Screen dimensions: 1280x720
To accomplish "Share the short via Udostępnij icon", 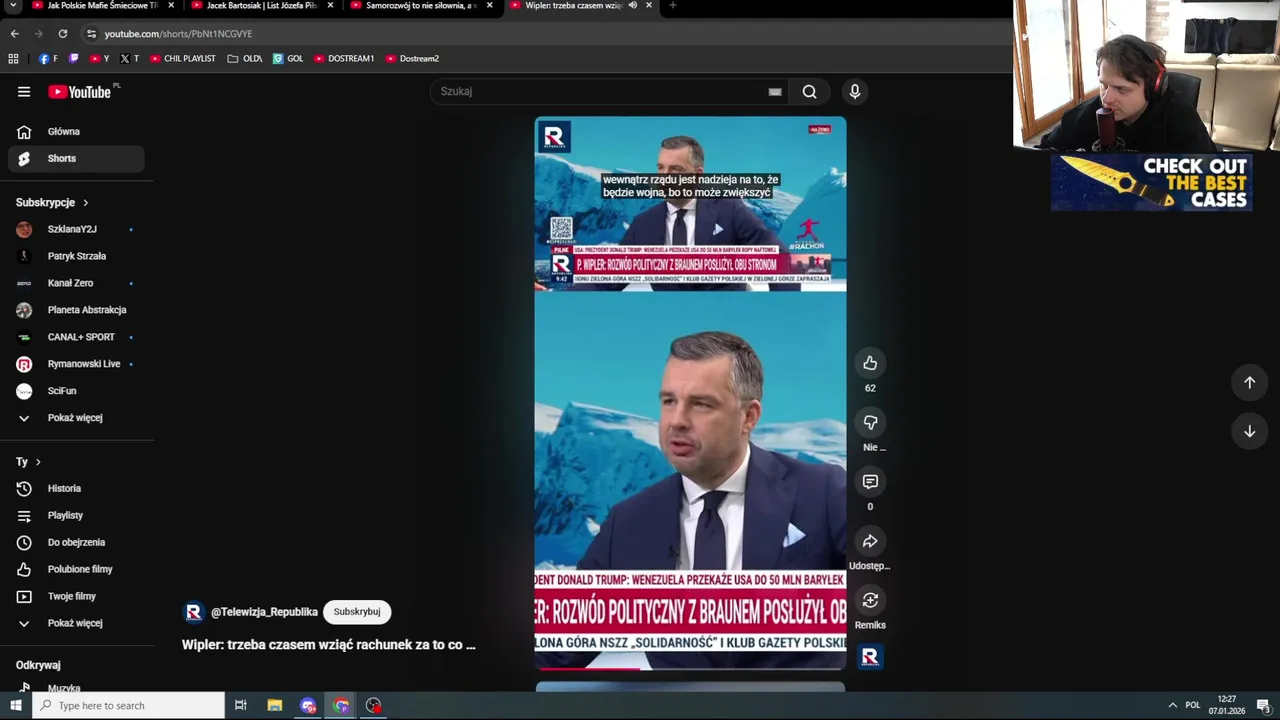I will pos(870,541).
